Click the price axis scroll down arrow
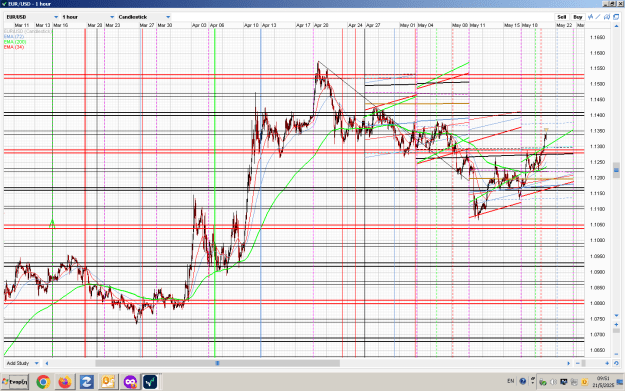The image size is (625, 391). point(616,316)
